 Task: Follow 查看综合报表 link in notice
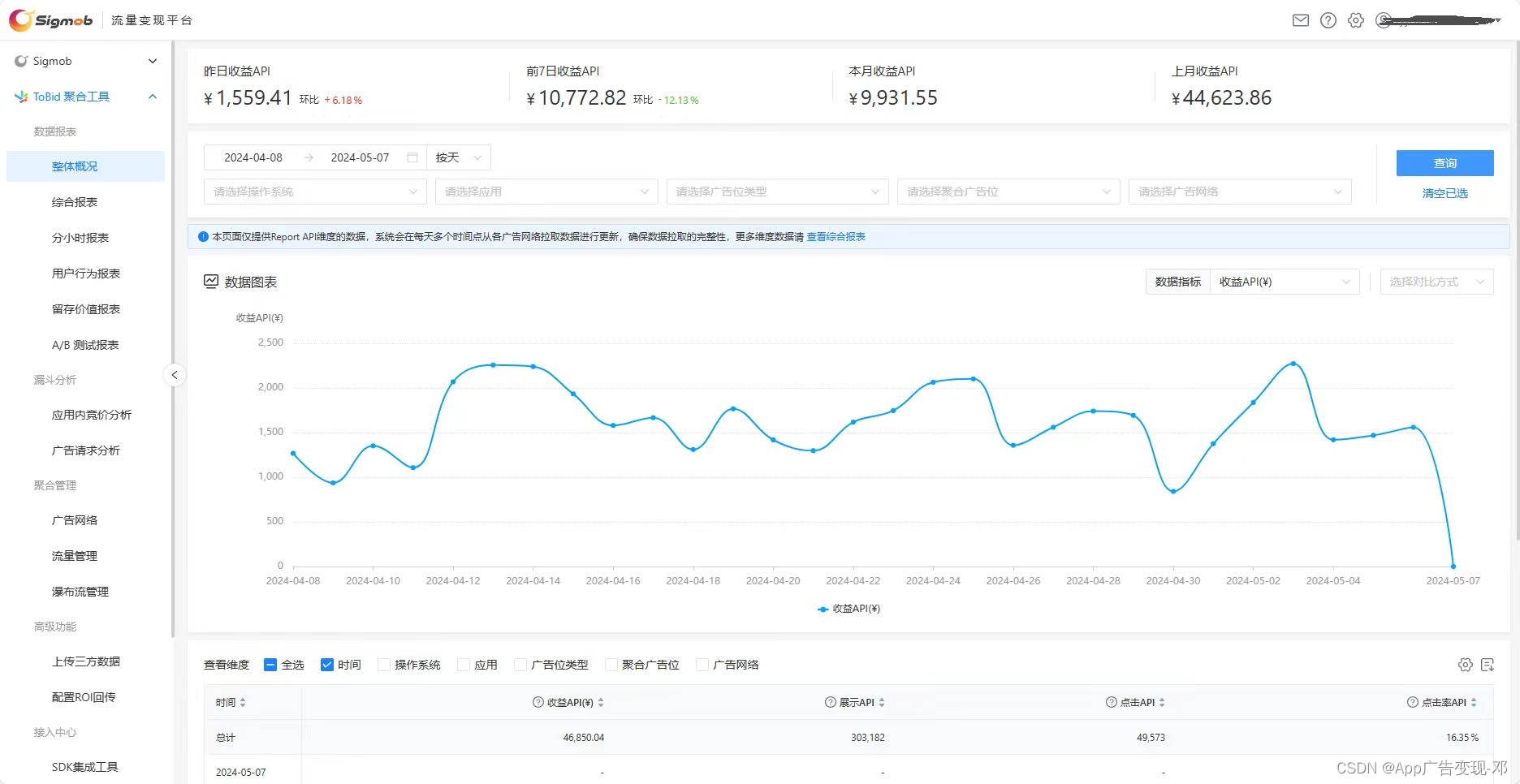click(836, 237)
